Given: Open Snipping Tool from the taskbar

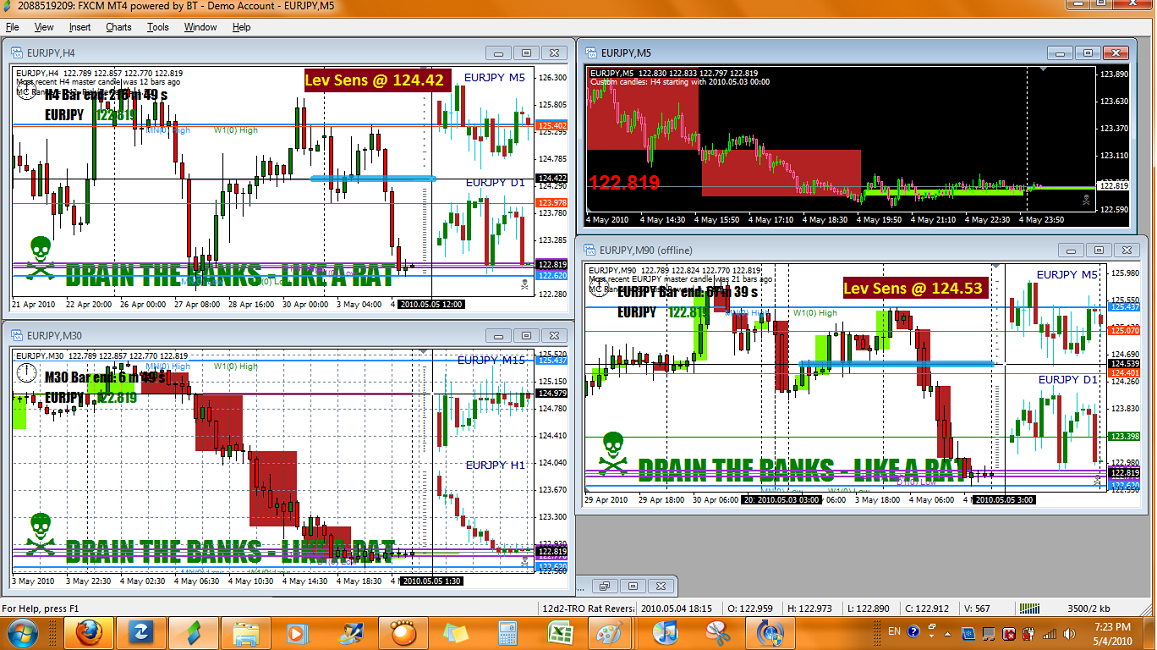Looking at the screenshot, I should point(717,634).
